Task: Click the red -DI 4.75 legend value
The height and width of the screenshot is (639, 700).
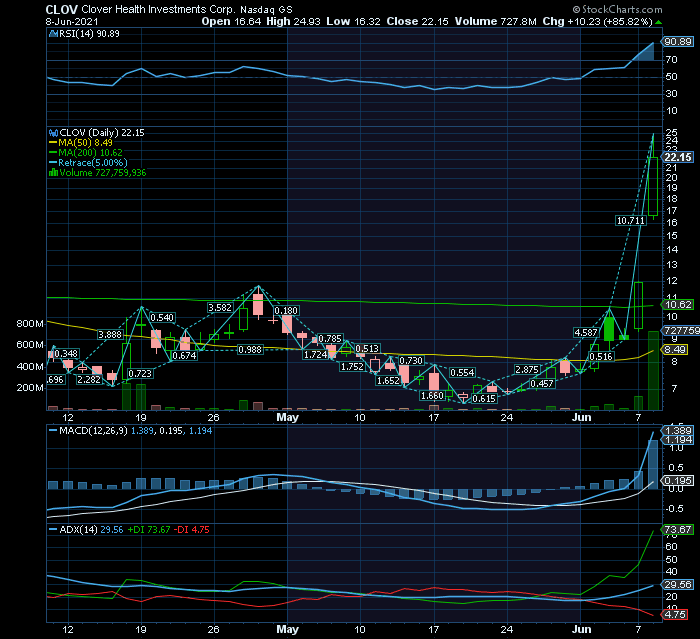Action: pyautogui.click(x=192, y=530)
